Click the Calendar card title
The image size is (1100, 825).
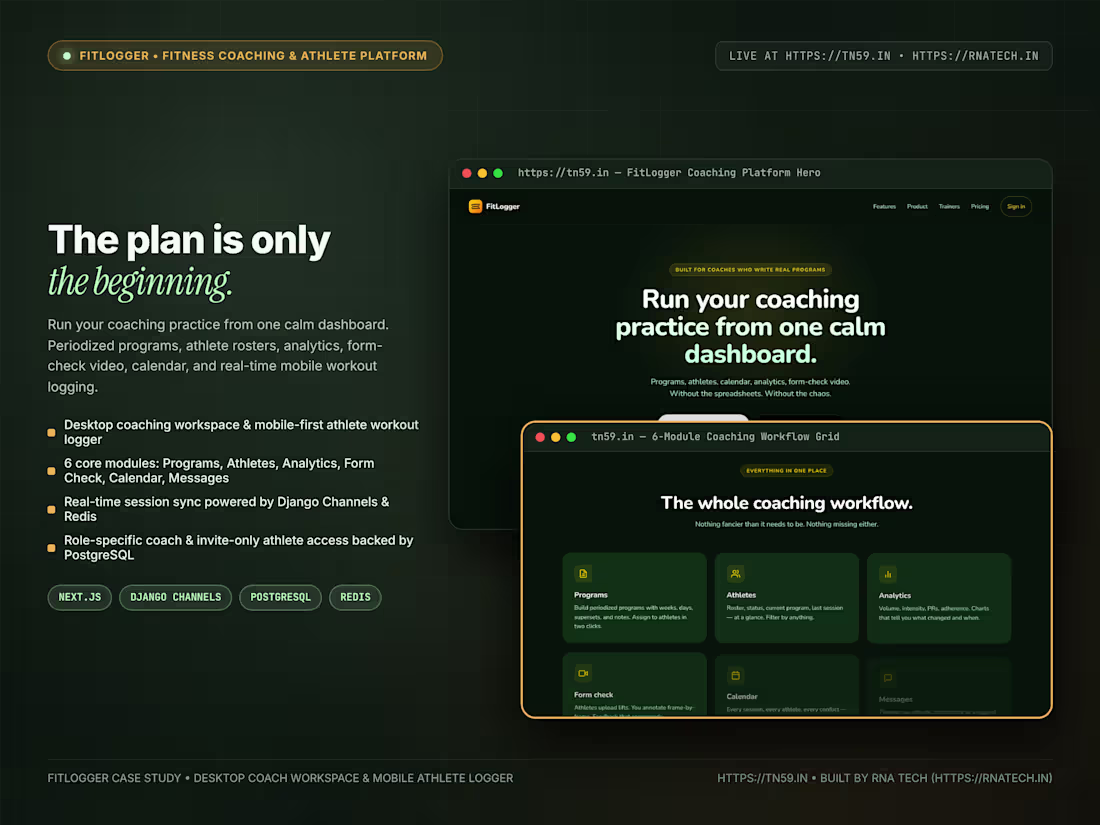[x=742, y=697]
